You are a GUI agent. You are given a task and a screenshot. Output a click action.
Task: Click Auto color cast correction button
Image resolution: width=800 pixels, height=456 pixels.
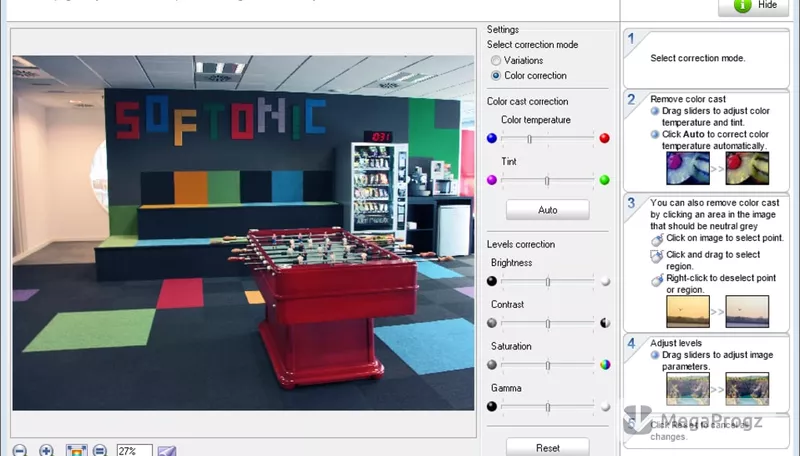(547, 210)
